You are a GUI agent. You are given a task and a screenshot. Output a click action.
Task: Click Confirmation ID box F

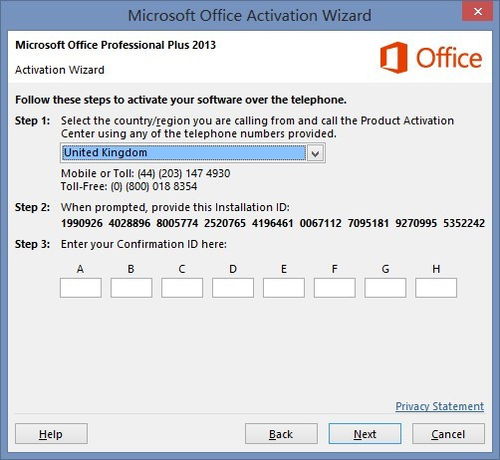tap(334, 288)
